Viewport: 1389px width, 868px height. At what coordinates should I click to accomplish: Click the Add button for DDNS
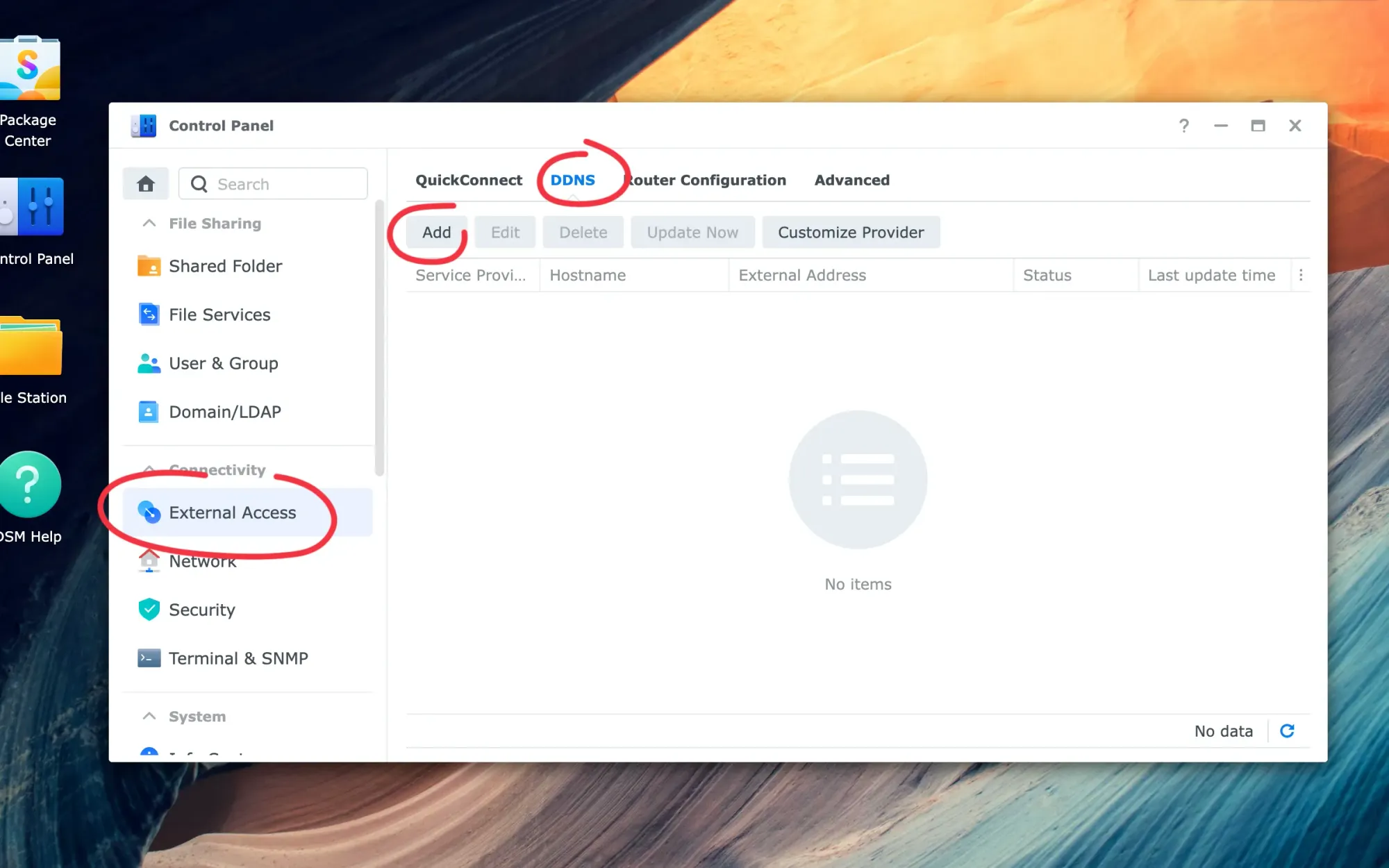[436, 232]
